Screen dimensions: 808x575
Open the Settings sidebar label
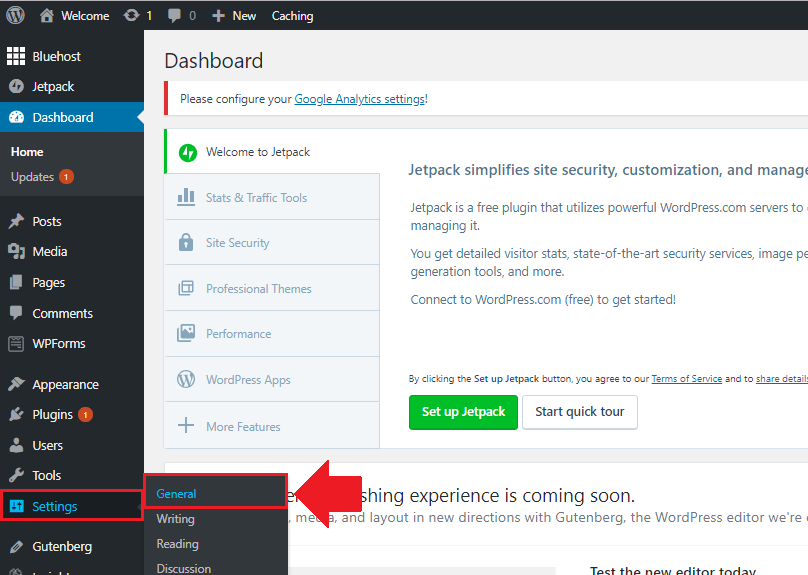click(x=55, y=506)
